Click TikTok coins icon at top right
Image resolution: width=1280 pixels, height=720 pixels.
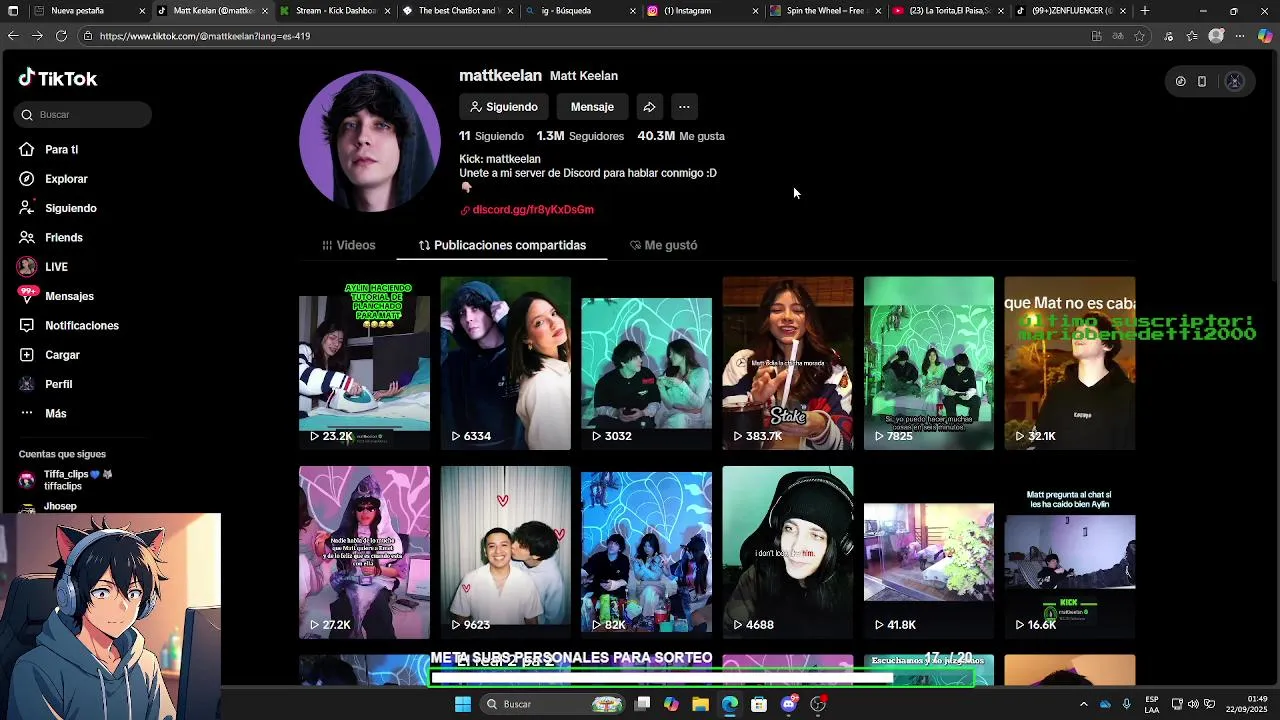click(1180, 82)
